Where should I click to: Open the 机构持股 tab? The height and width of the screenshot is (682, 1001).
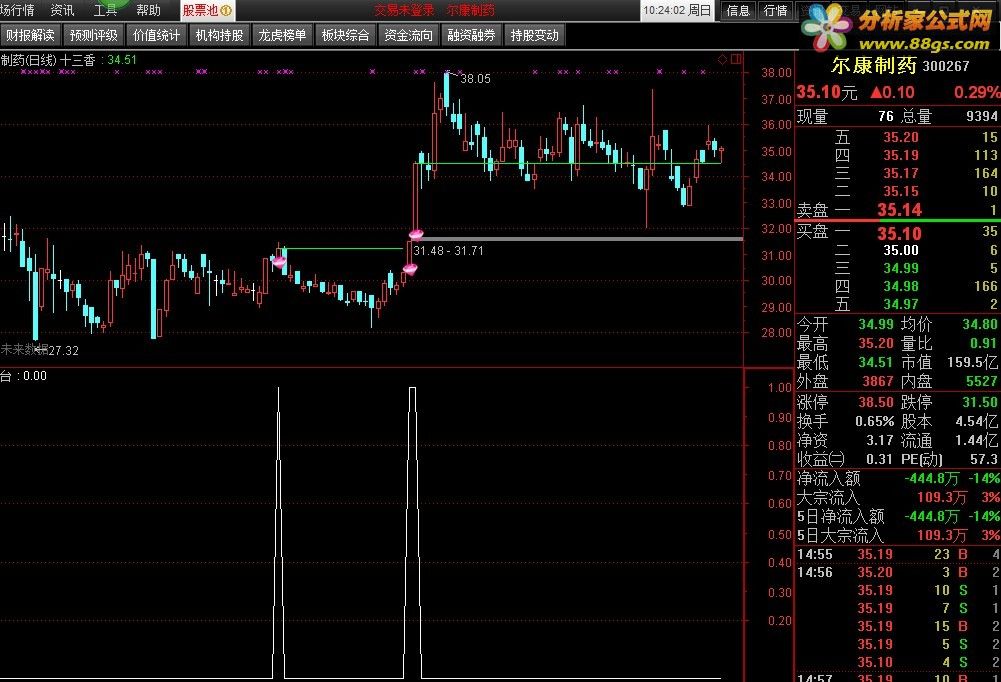pos(220,36)
